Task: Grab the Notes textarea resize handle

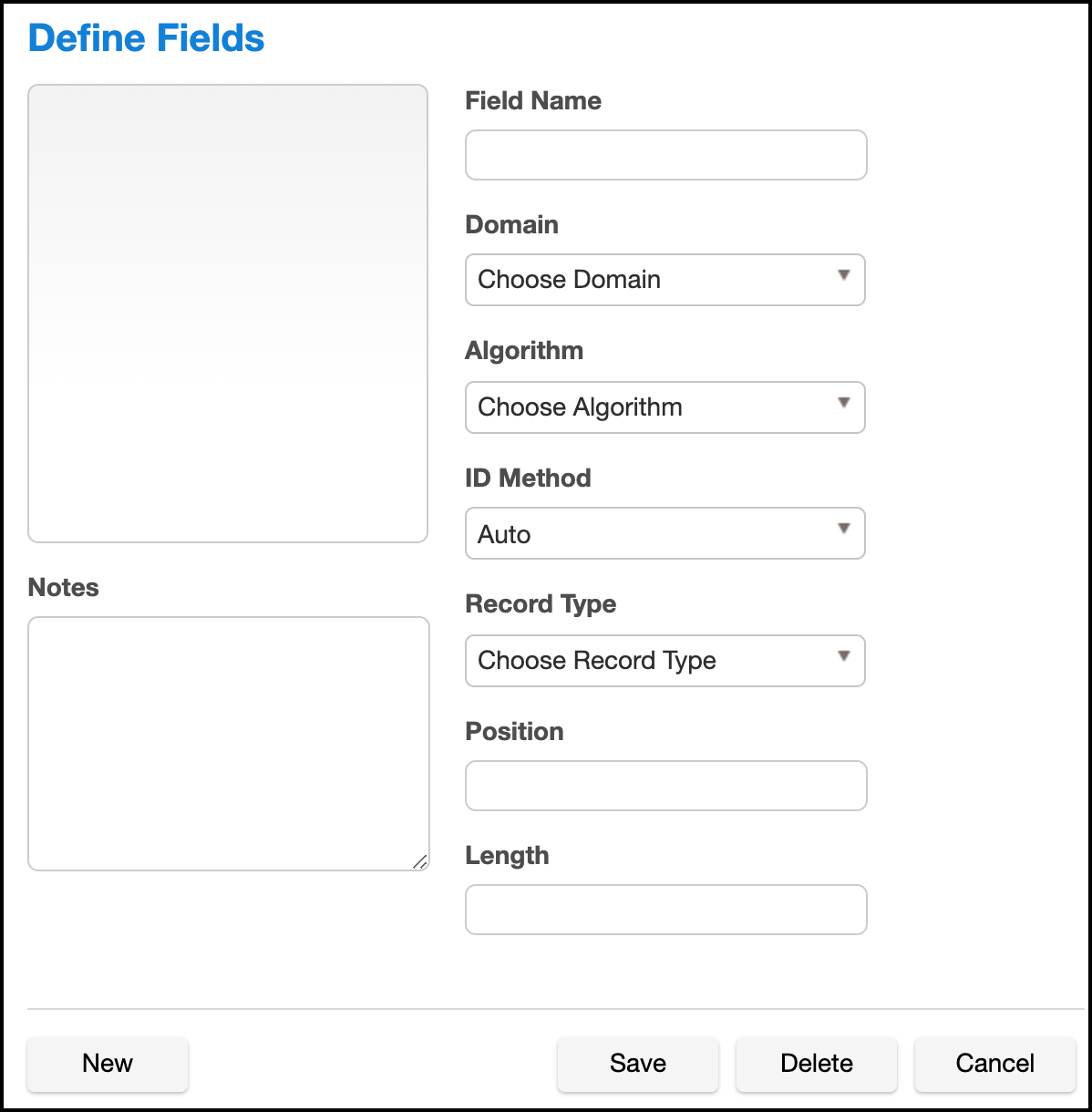Action: coord(419,861)
